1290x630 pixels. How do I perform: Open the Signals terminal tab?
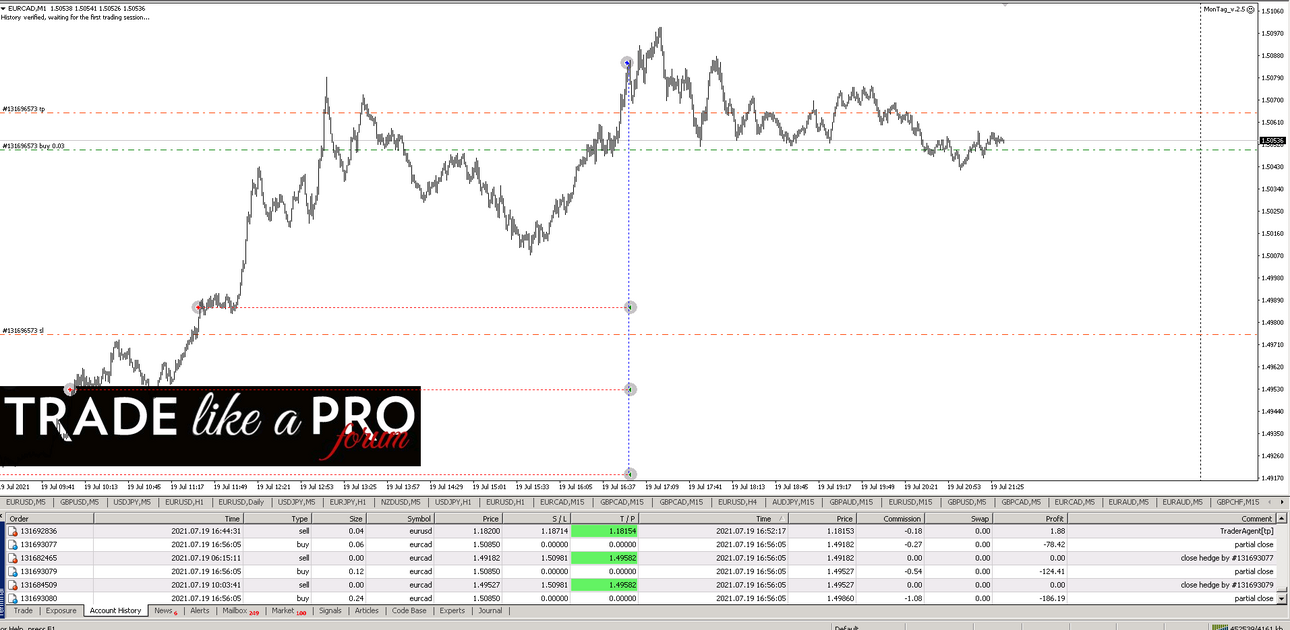click(330, 610)
